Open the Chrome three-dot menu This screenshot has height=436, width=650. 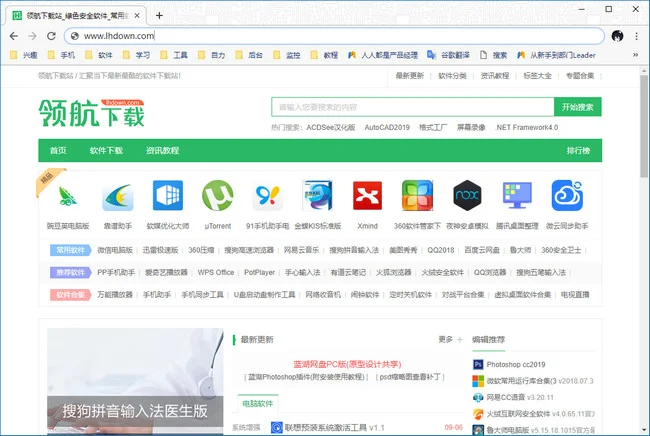pos(636,36)
